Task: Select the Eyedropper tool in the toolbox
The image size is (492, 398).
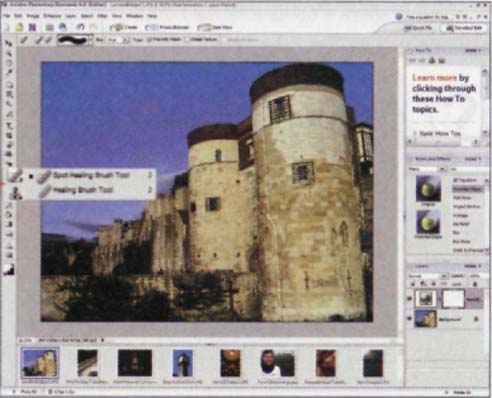Action: point(8,72)
